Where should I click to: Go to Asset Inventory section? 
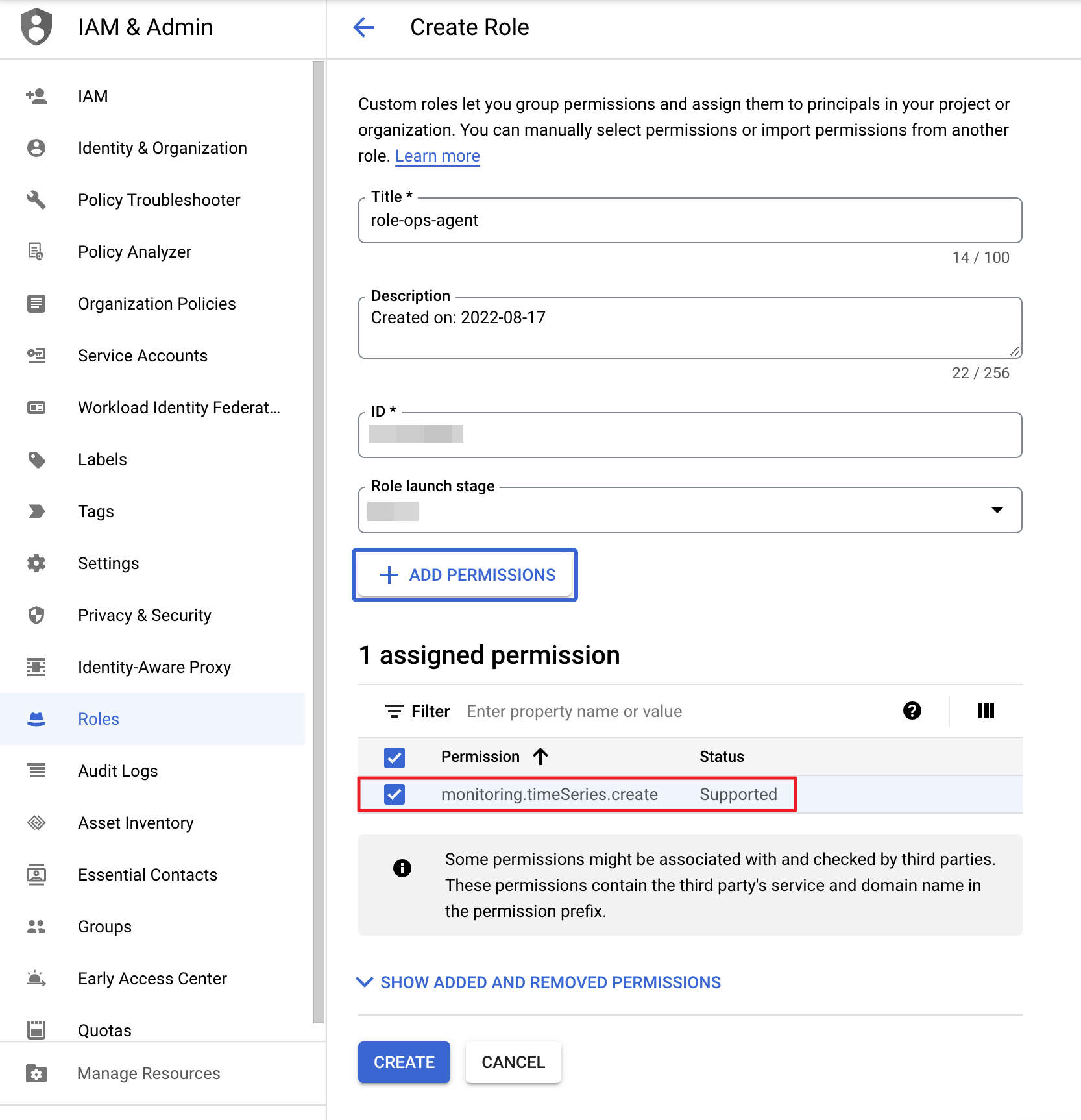(x=136, y=823)
